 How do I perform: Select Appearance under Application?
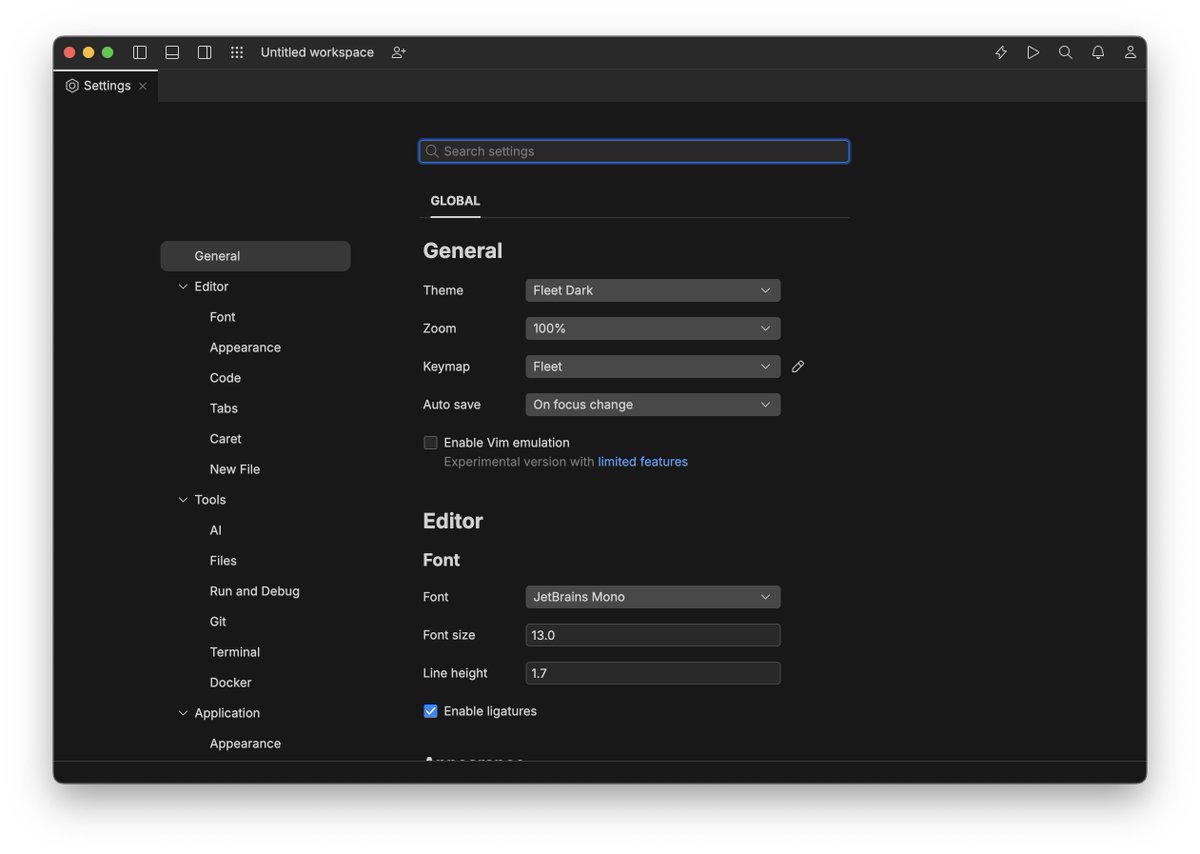click(x=245, y=744)
